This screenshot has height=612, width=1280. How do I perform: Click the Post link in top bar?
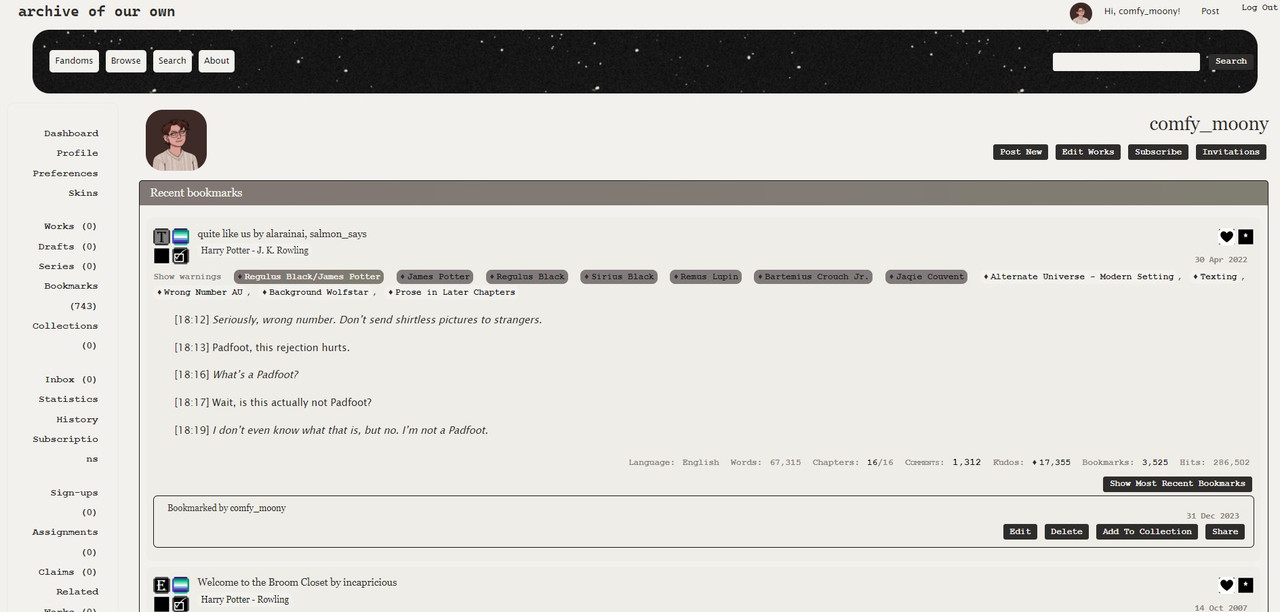pyautogui.click(x=1210, y=12)
